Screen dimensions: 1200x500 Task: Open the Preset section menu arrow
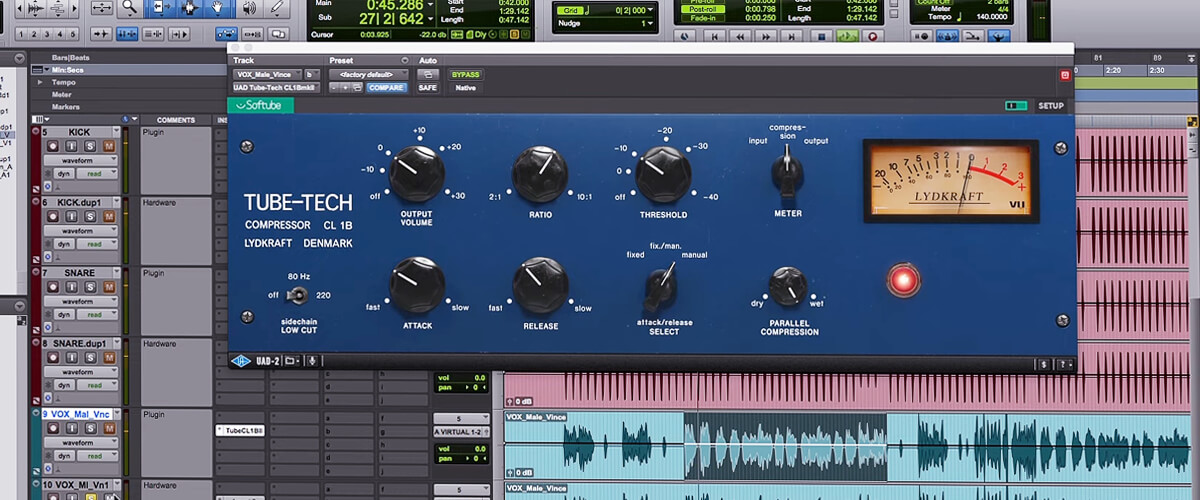click(x=405, y=60)
